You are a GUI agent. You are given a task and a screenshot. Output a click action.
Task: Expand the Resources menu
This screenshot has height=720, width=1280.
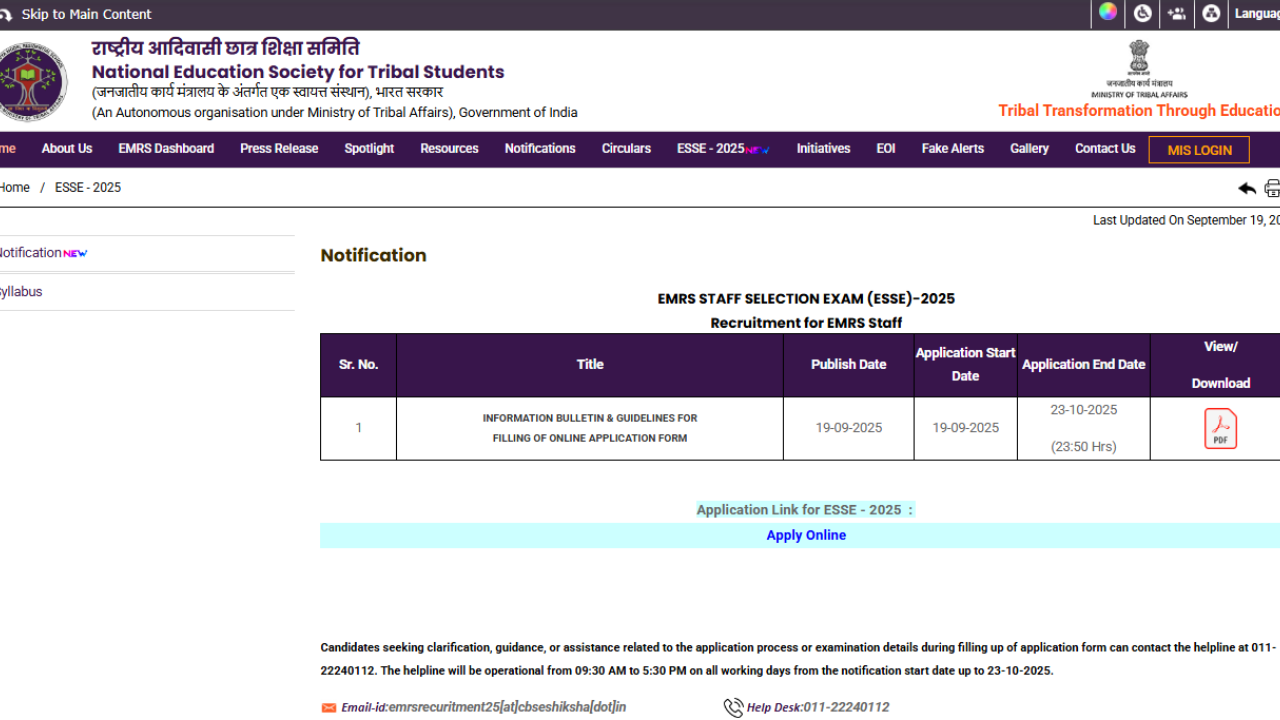pyautogui.click(x=449, y=148)
